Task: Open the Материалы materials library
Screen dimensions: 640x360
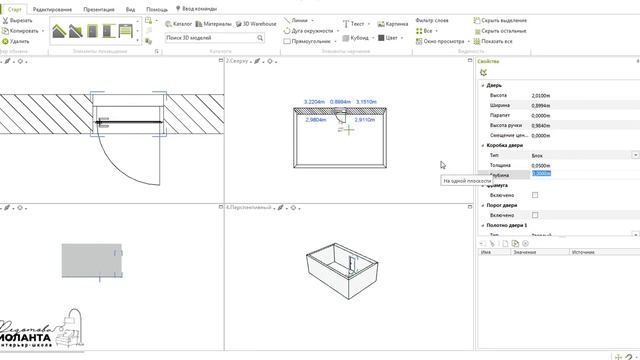Action: (213, 24)
